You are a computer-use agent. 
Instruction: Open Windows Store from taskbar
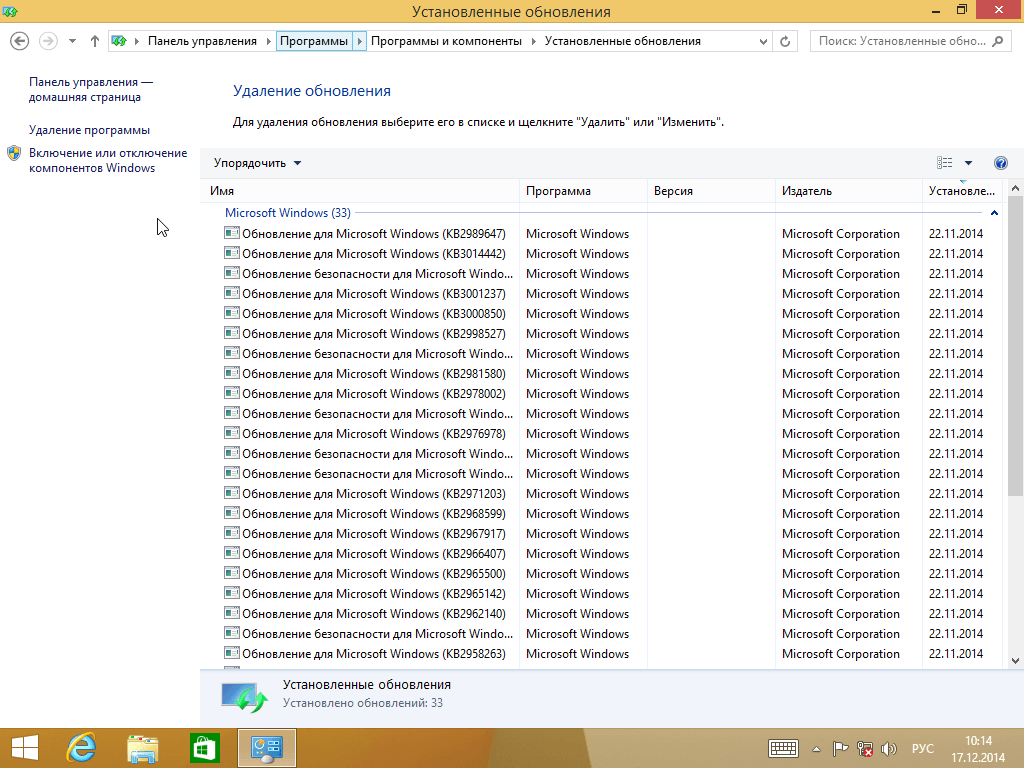click(x=204, y=748)
